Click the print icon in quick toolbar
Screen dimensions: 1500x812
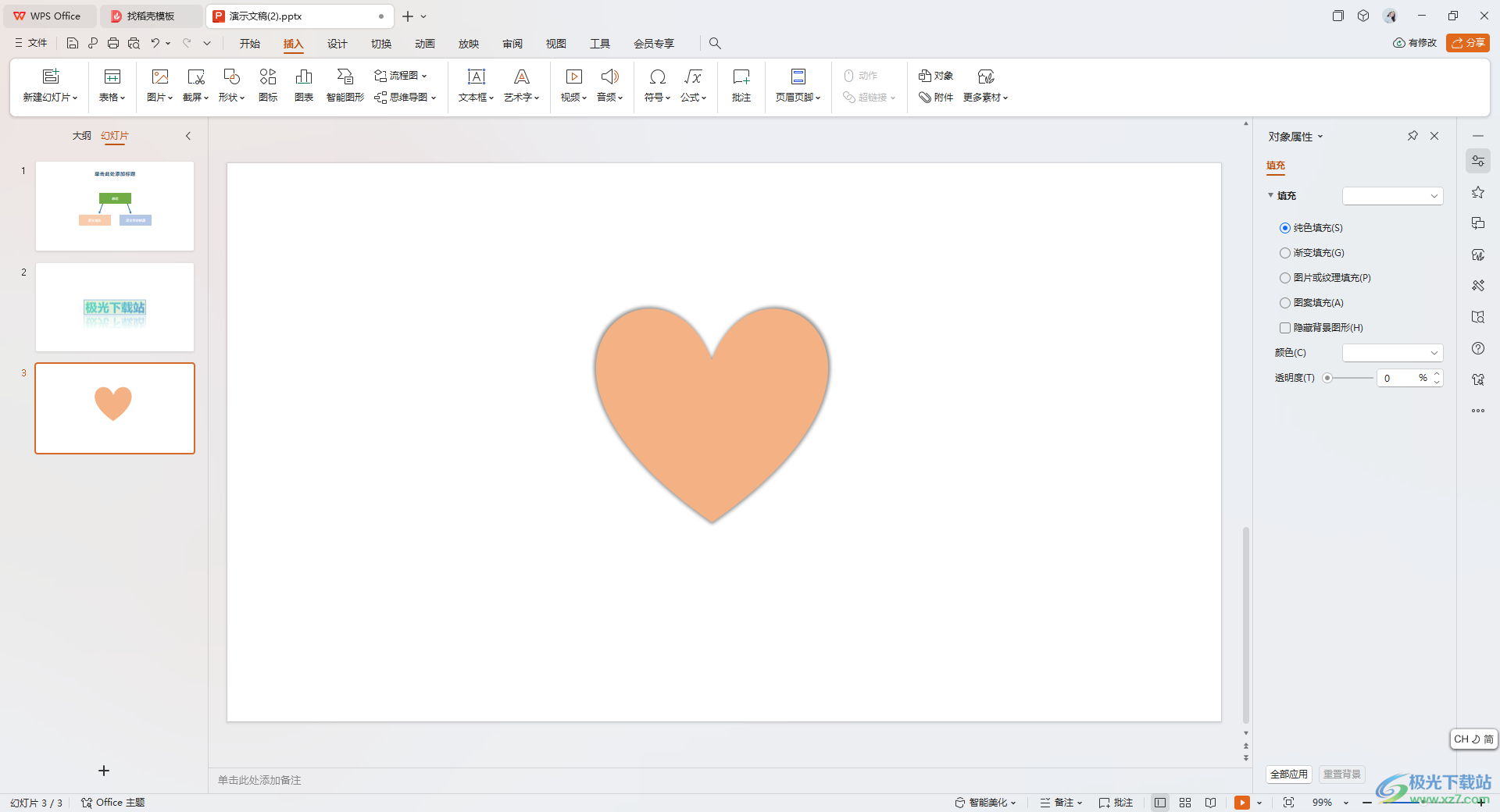click(113, 44)
